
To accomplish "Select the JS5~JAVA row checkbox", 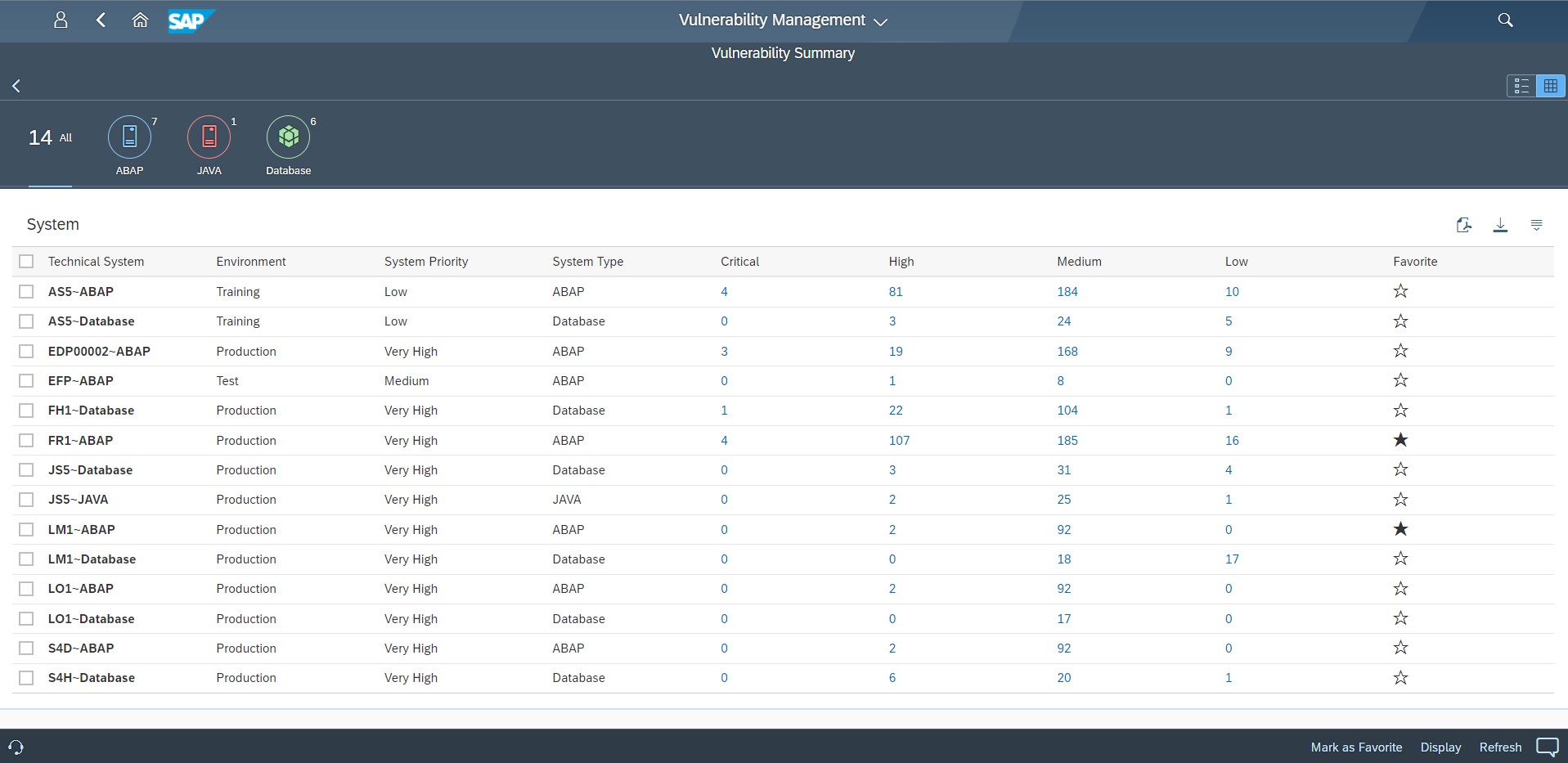I will click(x=26, y=499).
